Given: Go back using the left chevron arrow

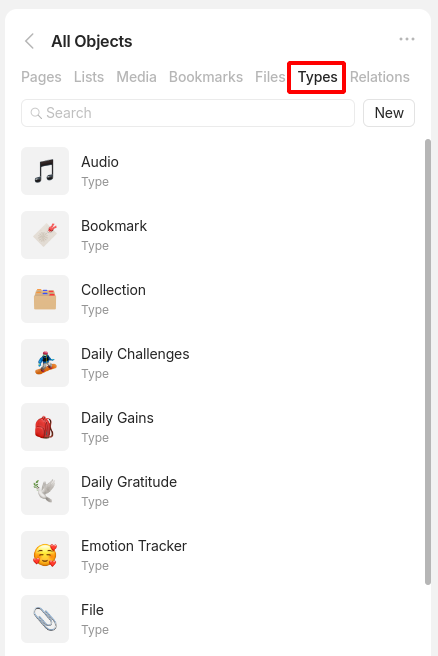Looking at the screenshot, I should coord(29,41).
